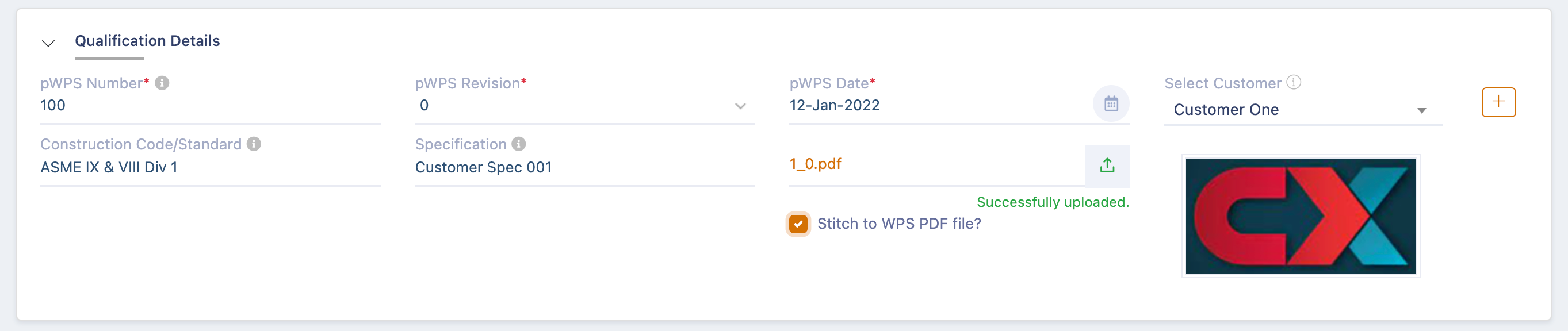
Task: Uncheck the Stitch to WPS PDF checkbox
Action: pyautogui.click(x=798, y=224)
